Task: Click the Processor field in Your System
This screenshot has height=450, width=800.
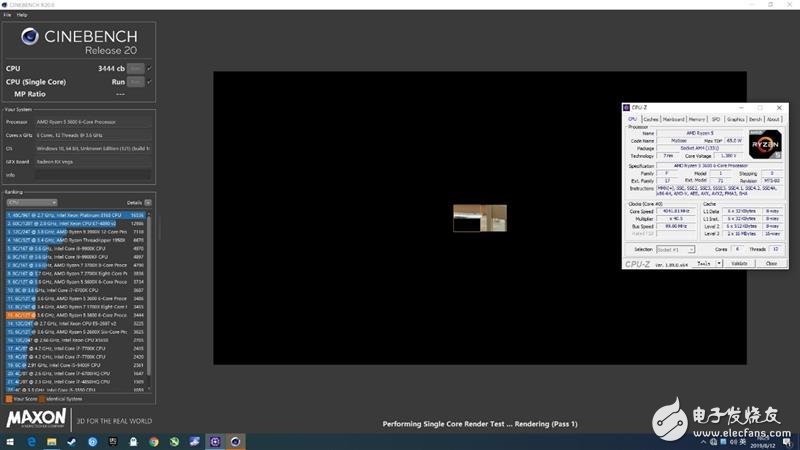Action: click(x=93, y=122)
